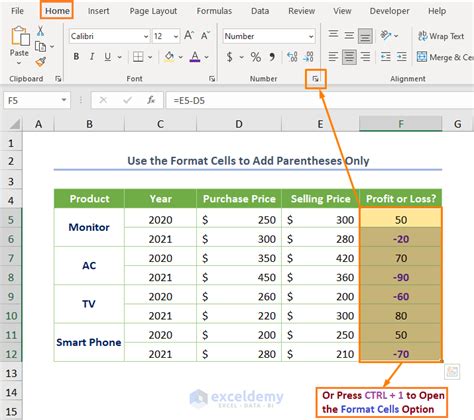474x420 pixels.
Task: Switch to the Review tab
Action: tap(301, 11)
